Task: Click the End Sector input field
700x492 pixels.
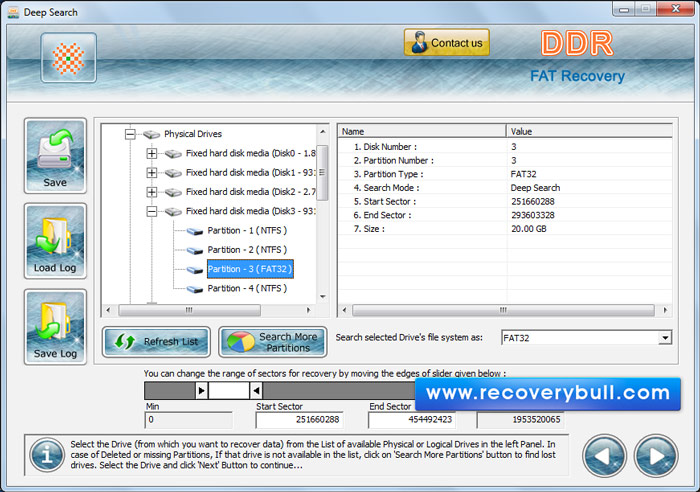Action: 412,420
